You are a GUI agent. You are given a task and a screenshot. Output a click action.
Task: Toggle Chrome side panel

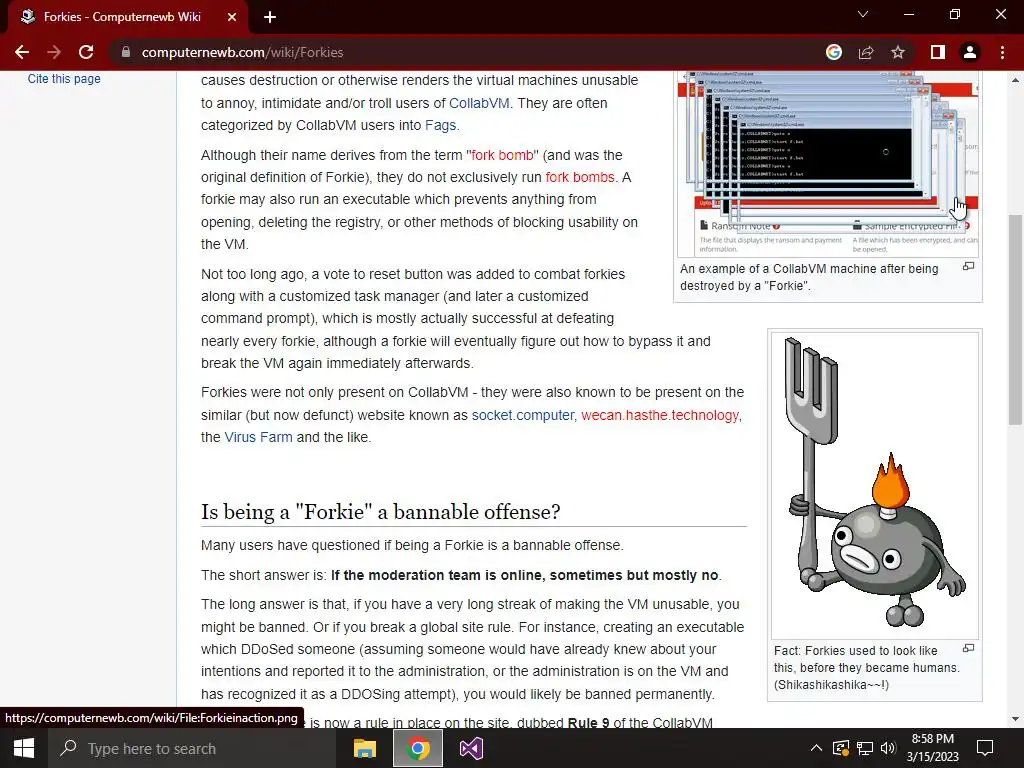pos(938,52)
